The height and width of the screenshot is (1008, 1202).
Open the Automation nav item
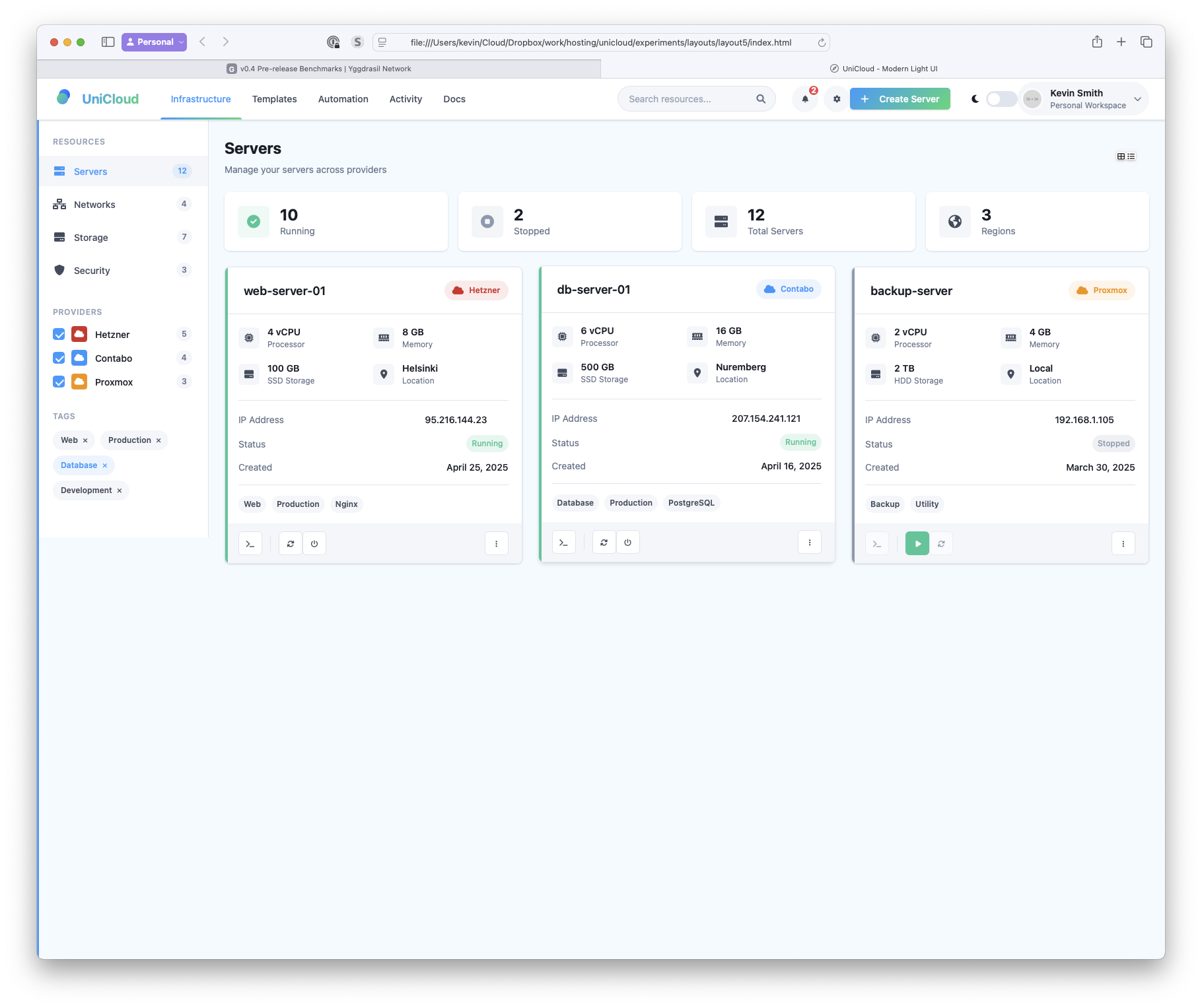click(343, 99)
